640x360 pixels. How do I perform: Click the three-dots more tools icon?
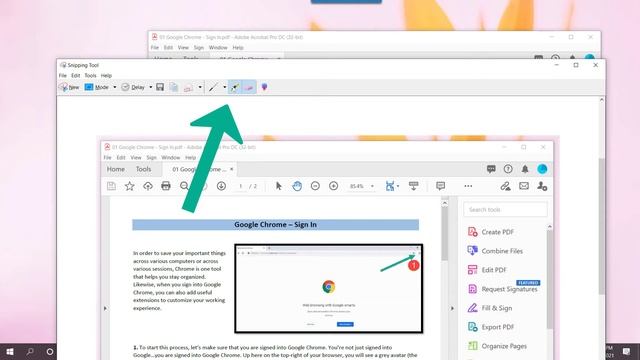(468, 186)
